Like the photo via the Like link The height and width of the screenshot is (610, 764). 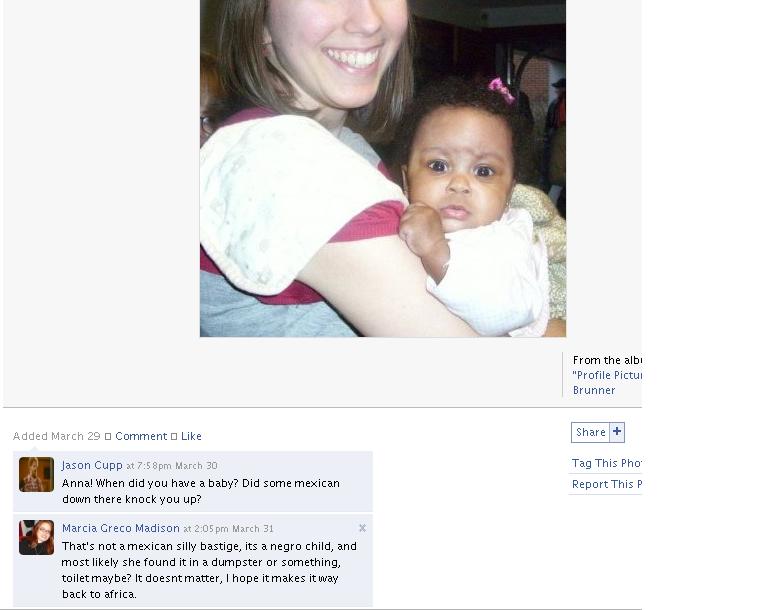pos(191,436)
